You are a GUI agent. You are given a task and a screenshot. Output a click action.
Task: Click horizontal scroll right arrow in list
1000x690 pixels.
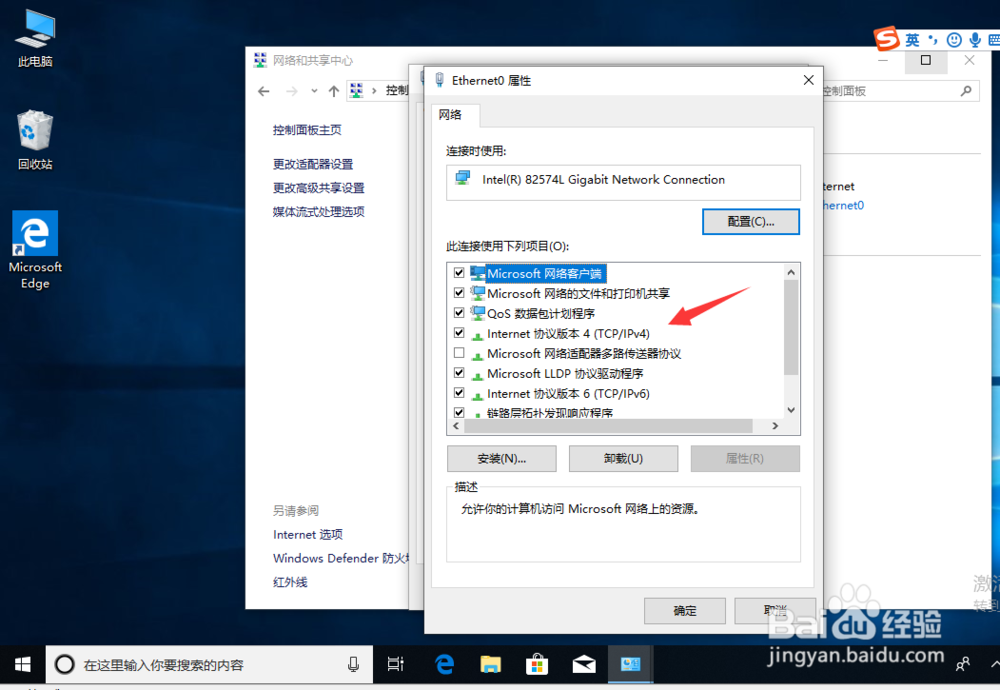[x=775, y=426]
